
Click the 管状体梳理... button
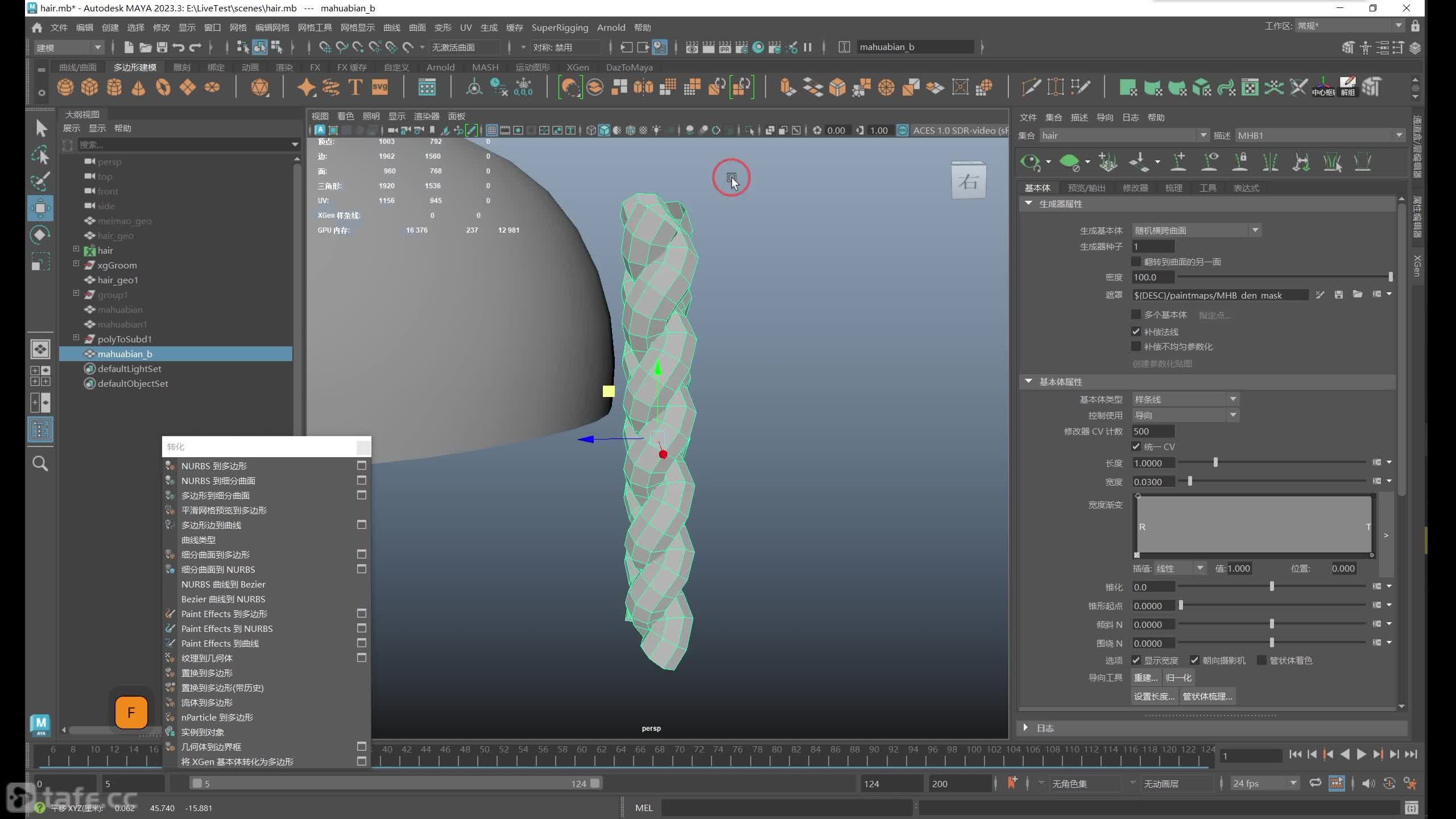coord(1207,696)
